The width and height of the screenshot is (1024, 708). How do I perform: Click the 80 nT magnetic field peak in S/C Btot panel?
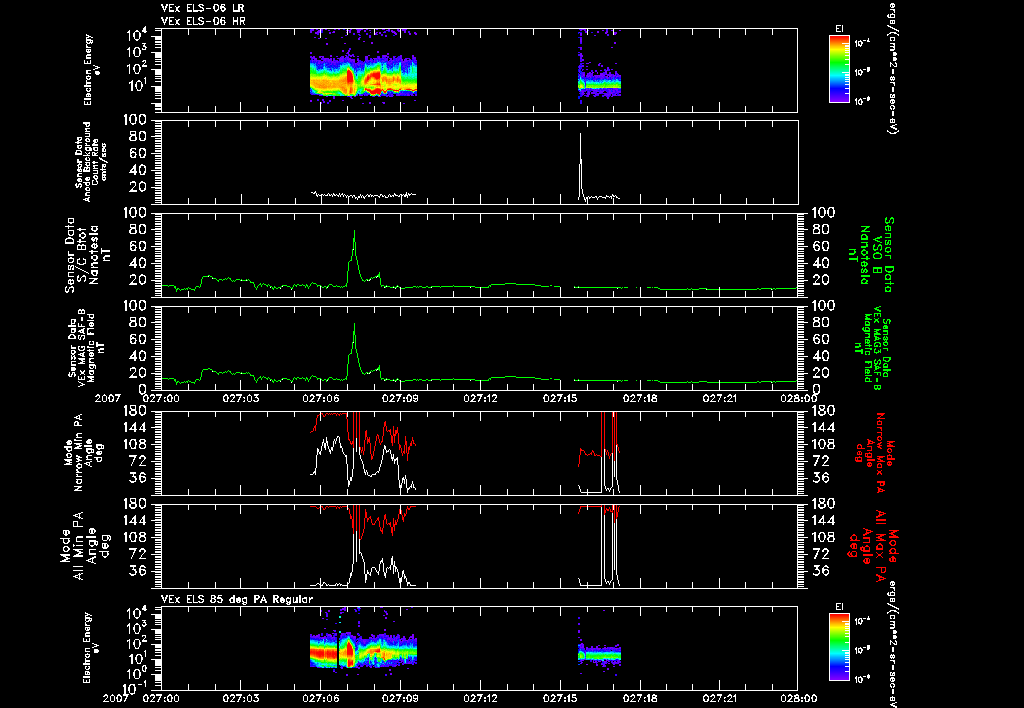point(355,231)
